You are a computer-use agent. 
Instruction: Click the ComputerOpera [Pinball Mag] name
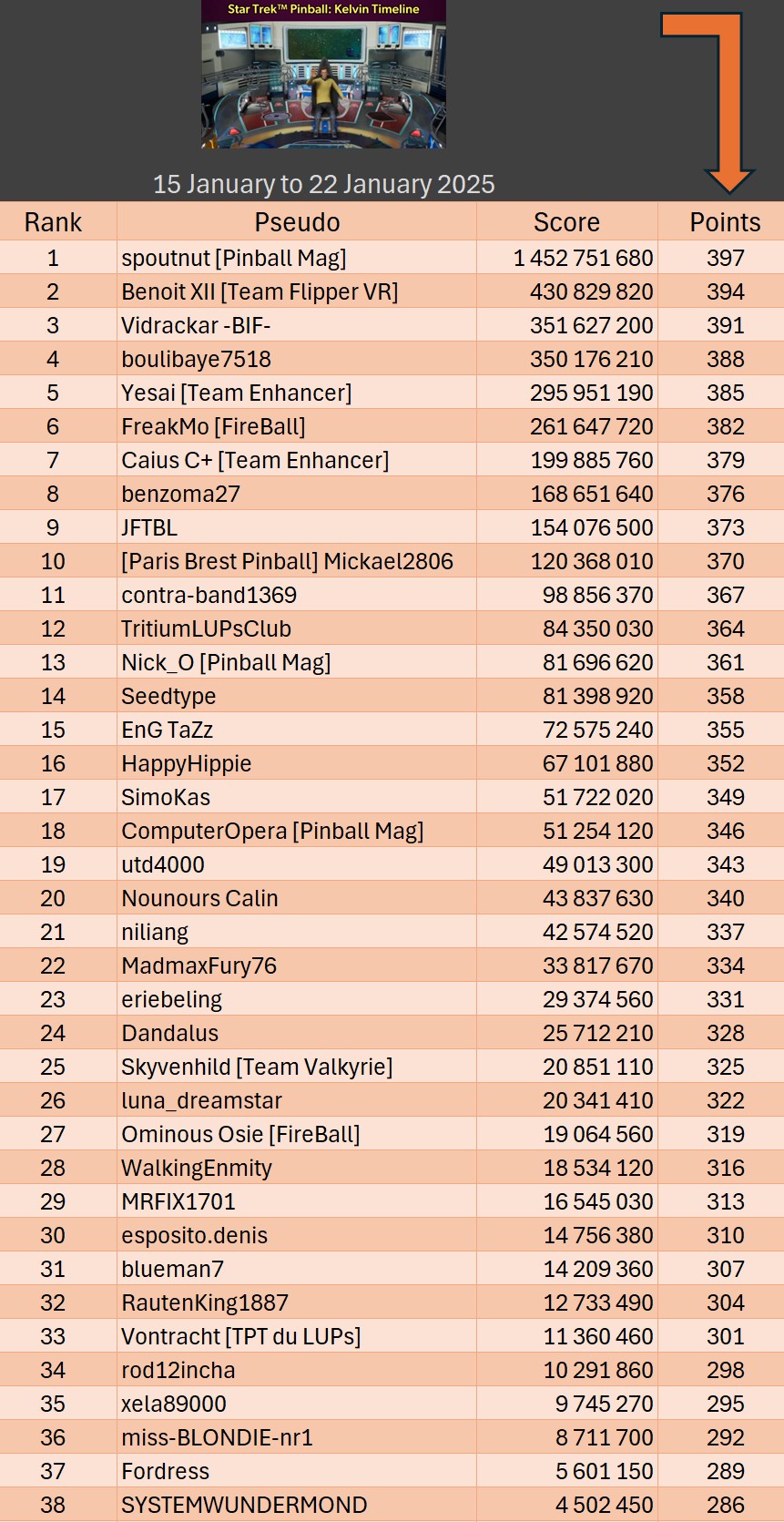tap(272, 831)
